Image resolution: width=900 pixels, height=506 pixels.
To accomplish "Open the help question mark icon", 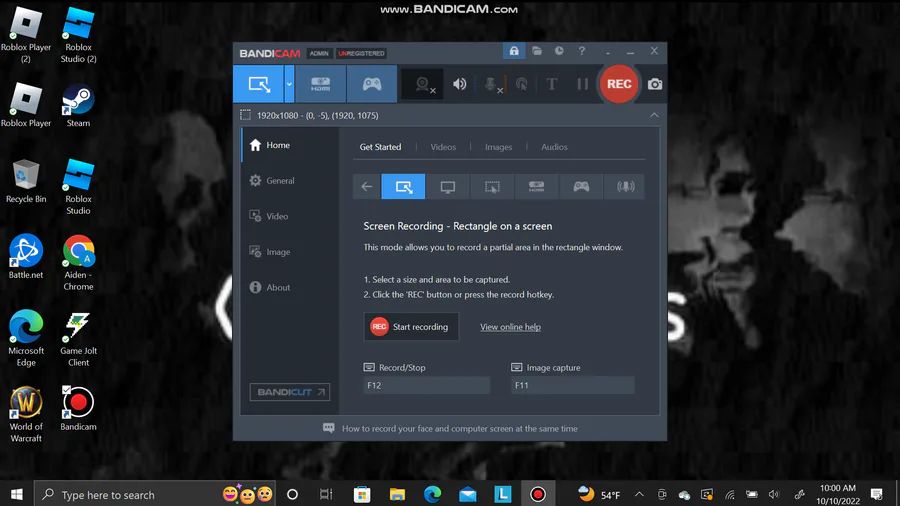I will (x=581, y=51).
